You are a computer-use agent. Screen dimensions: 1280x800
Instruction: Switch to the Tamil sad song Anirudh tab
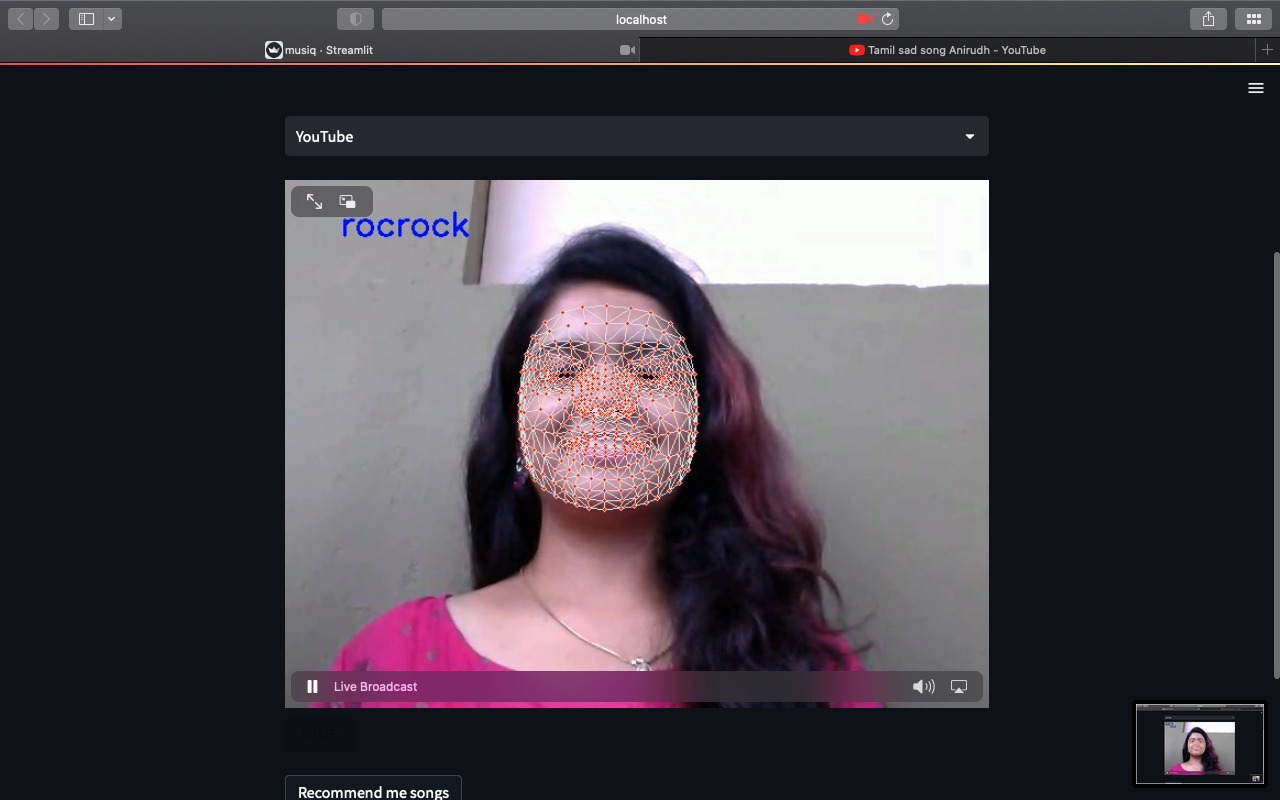coord(947,49)
